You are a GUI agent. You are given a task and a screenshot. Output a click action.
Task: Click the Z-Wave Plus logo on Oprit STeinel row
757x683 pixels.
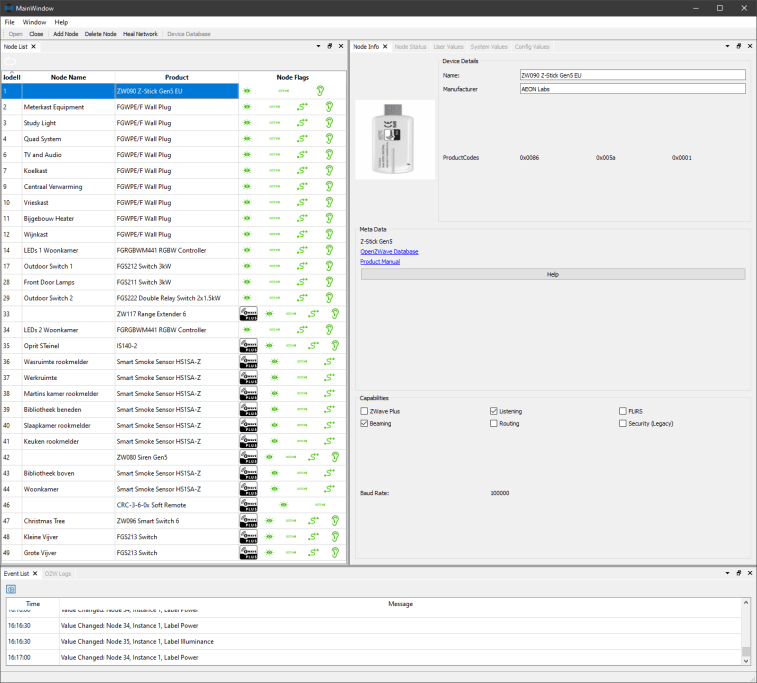(249, 346)
